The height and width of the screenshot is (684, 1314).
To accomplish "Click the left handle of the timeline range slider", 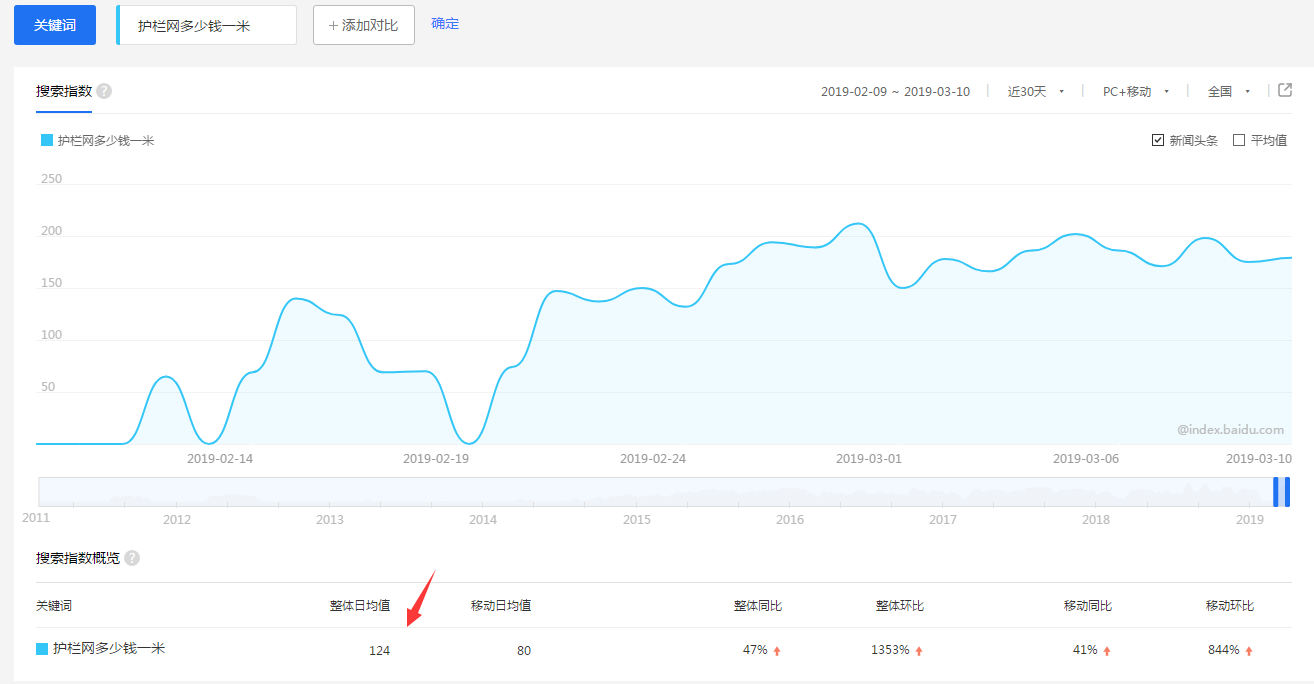I will (x=1276, y=492).
